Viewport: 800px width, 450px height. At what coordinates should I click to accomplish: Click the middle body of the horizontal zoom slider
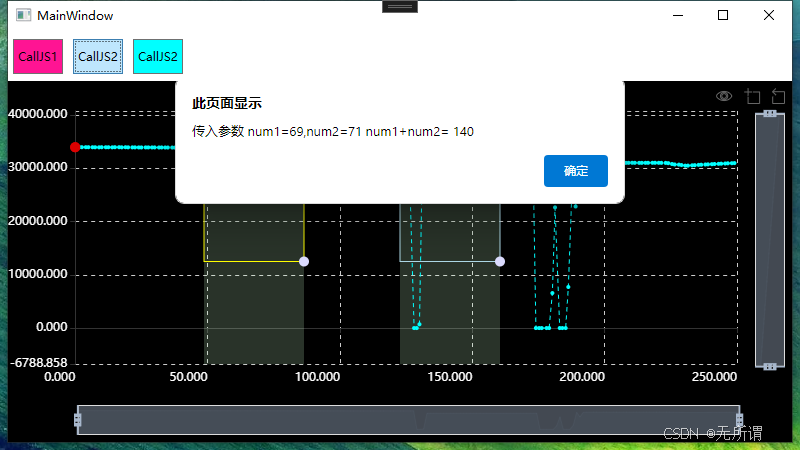[408, 420]
